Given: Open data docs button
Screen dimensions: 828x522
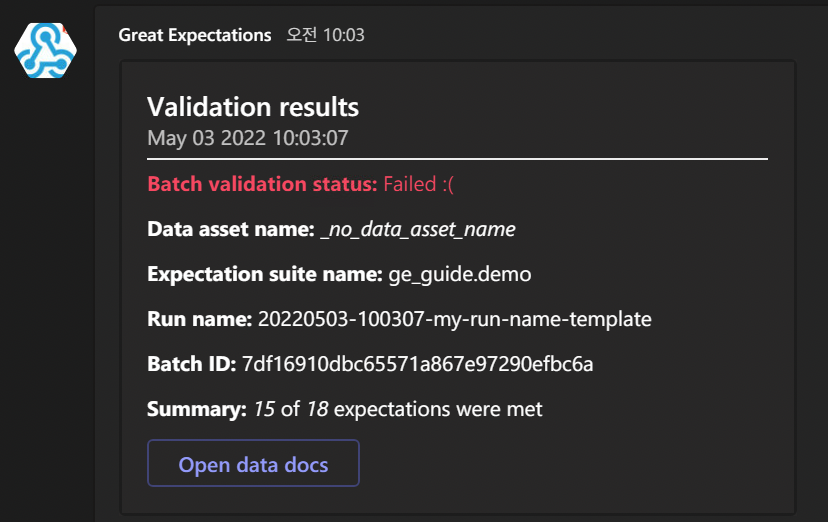Looking at the screenshot, I should 253,463.
